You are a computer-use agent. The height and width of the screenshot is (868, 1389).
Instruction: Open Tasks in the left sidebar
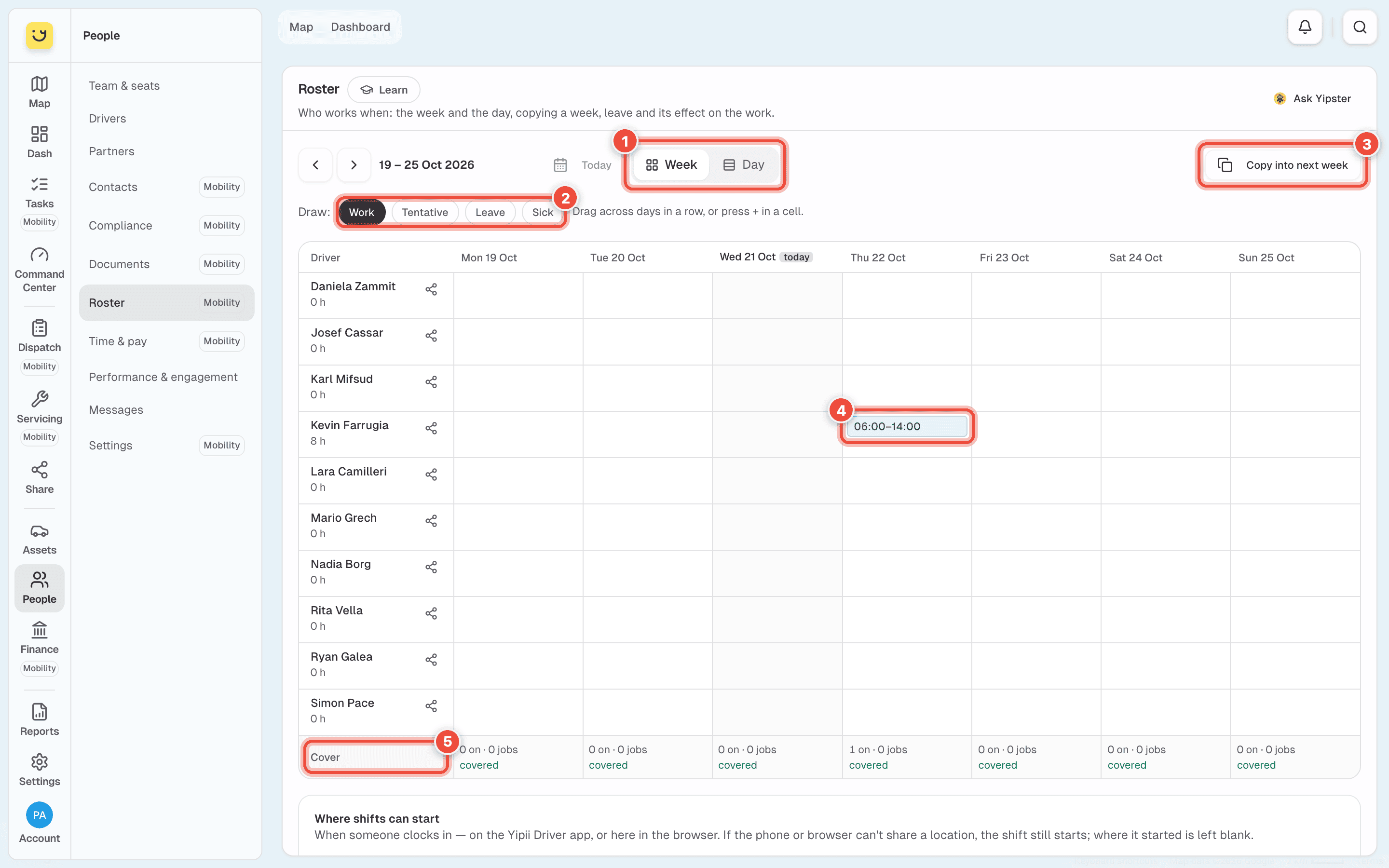coord(39,202)
